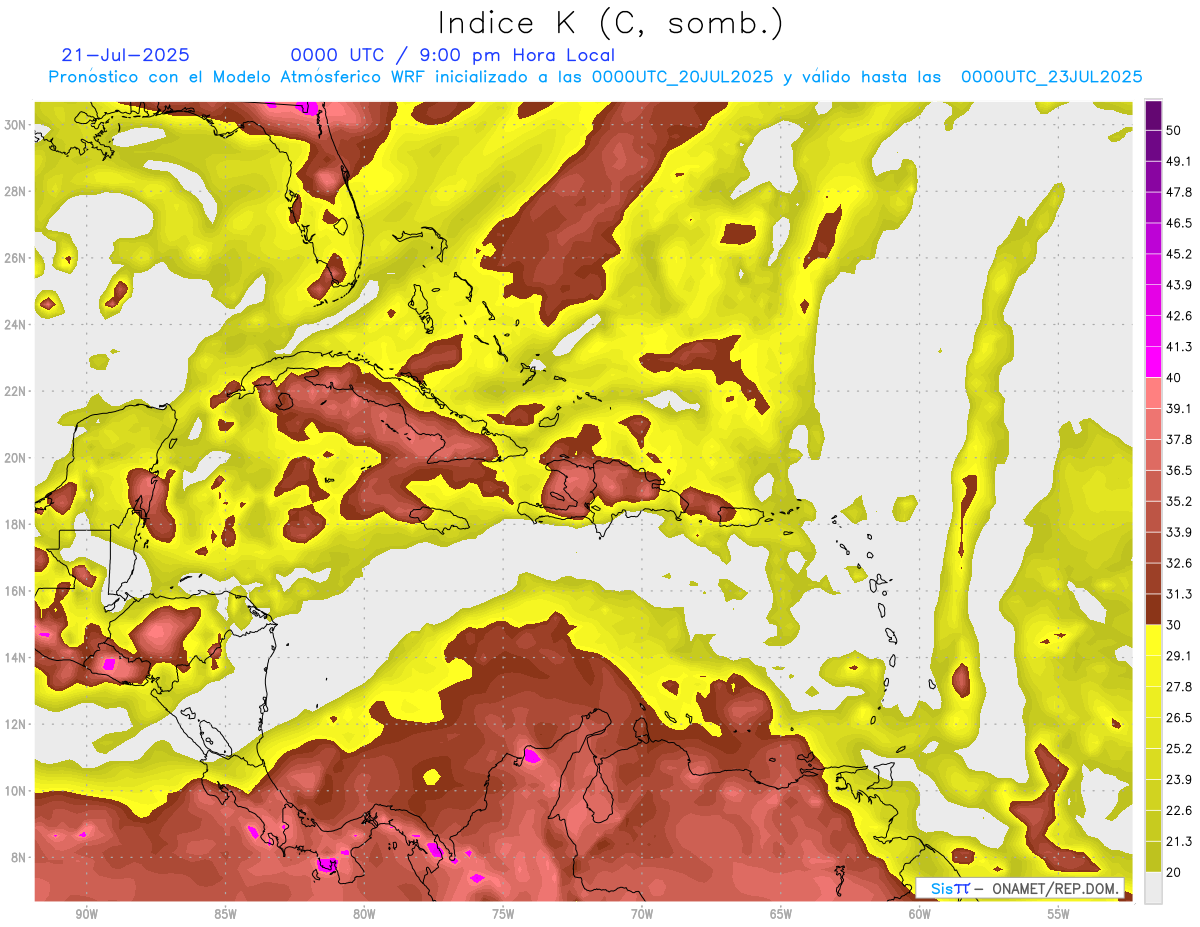This screenshot has height=927, width=1200.
Task: Click the '90W' longitude label
Action: 86,914
